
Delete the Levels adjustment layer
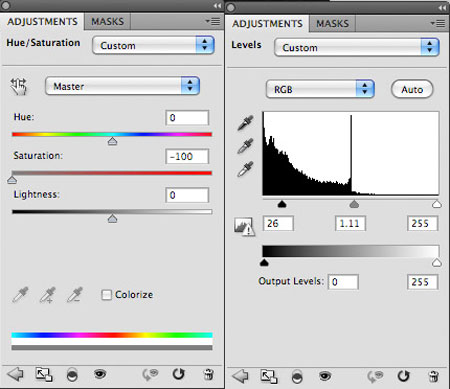pos(433,376)
